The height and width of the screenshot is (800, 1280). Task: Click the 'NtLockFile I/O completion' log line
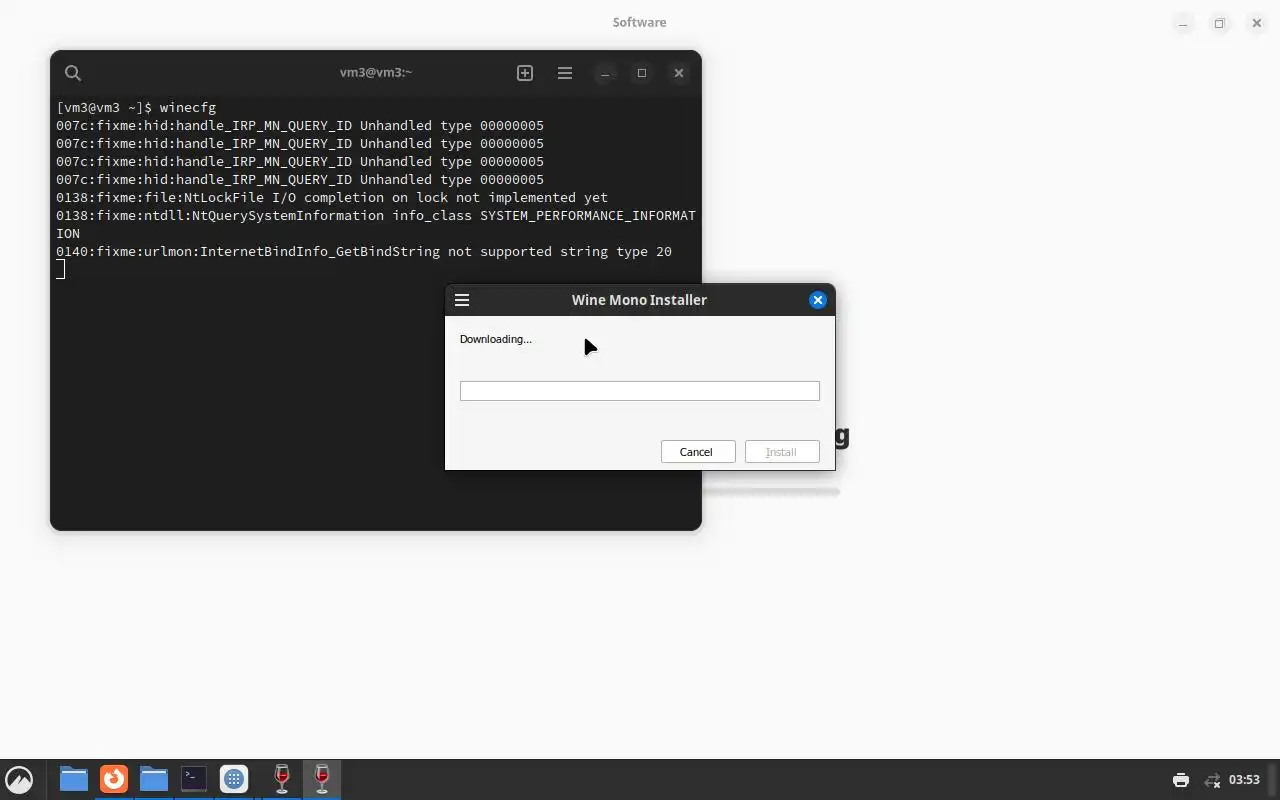[332, 197]
